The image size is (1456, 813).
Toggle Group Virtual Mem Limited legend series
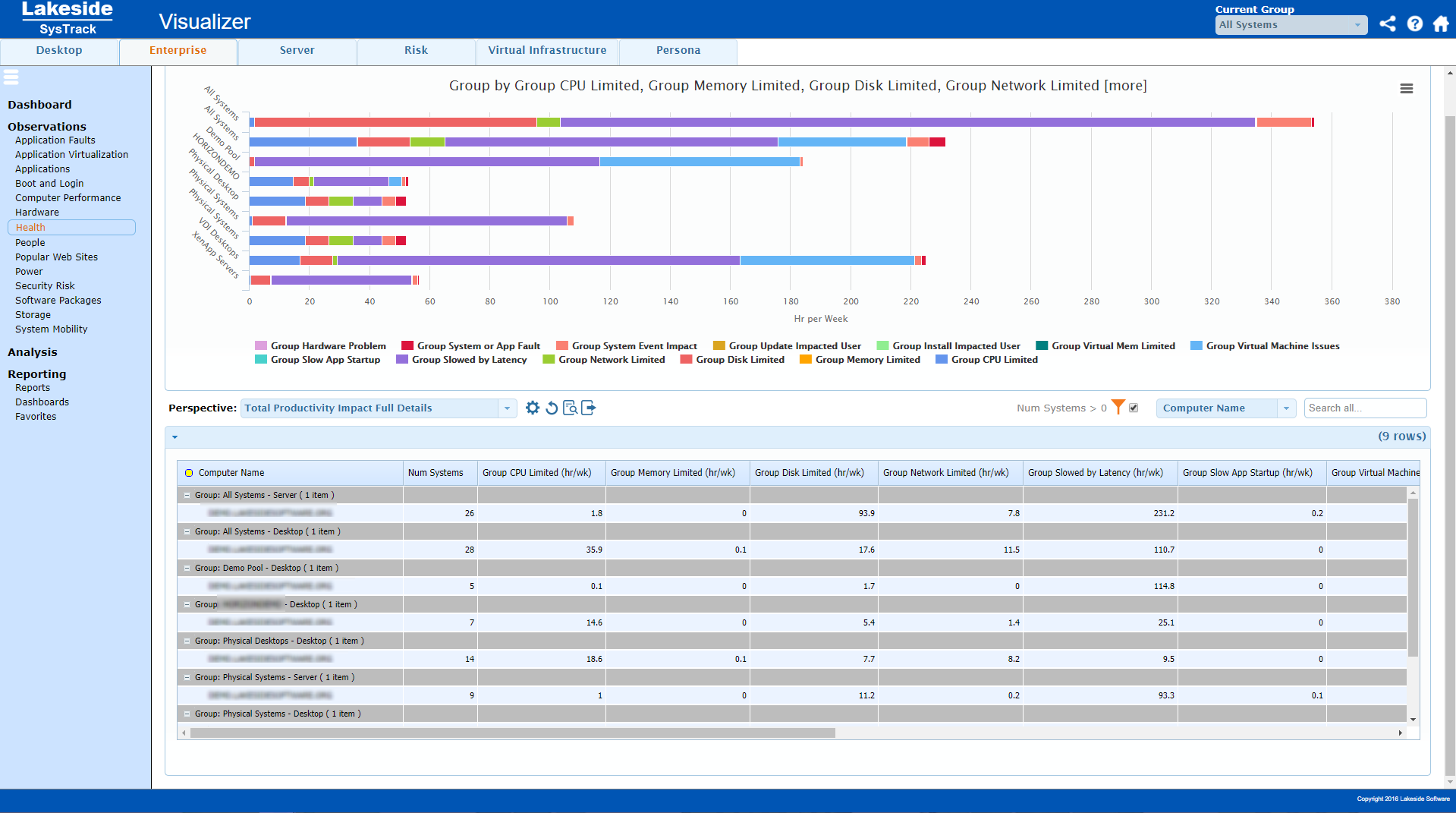(1105, 346)
